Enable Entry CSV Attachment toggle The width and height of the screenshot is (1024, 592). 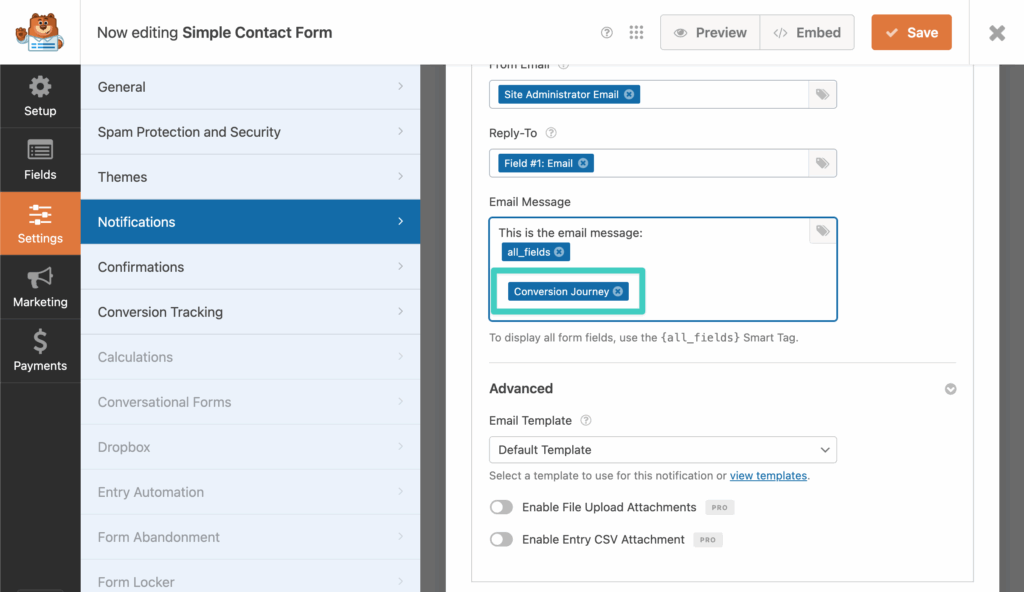501,539
